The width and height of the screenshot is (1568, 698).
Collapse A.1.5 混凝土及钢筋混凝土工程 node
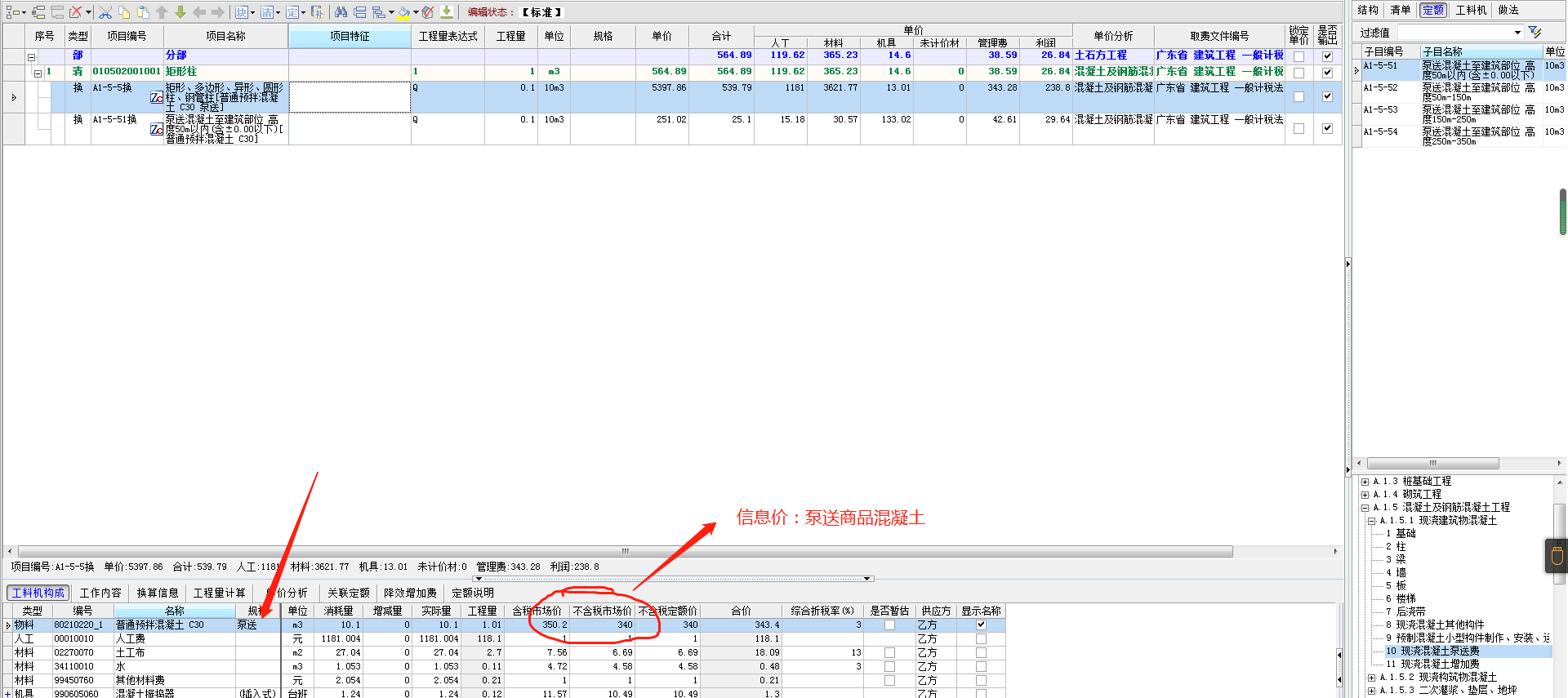[x=1365, y=508]
